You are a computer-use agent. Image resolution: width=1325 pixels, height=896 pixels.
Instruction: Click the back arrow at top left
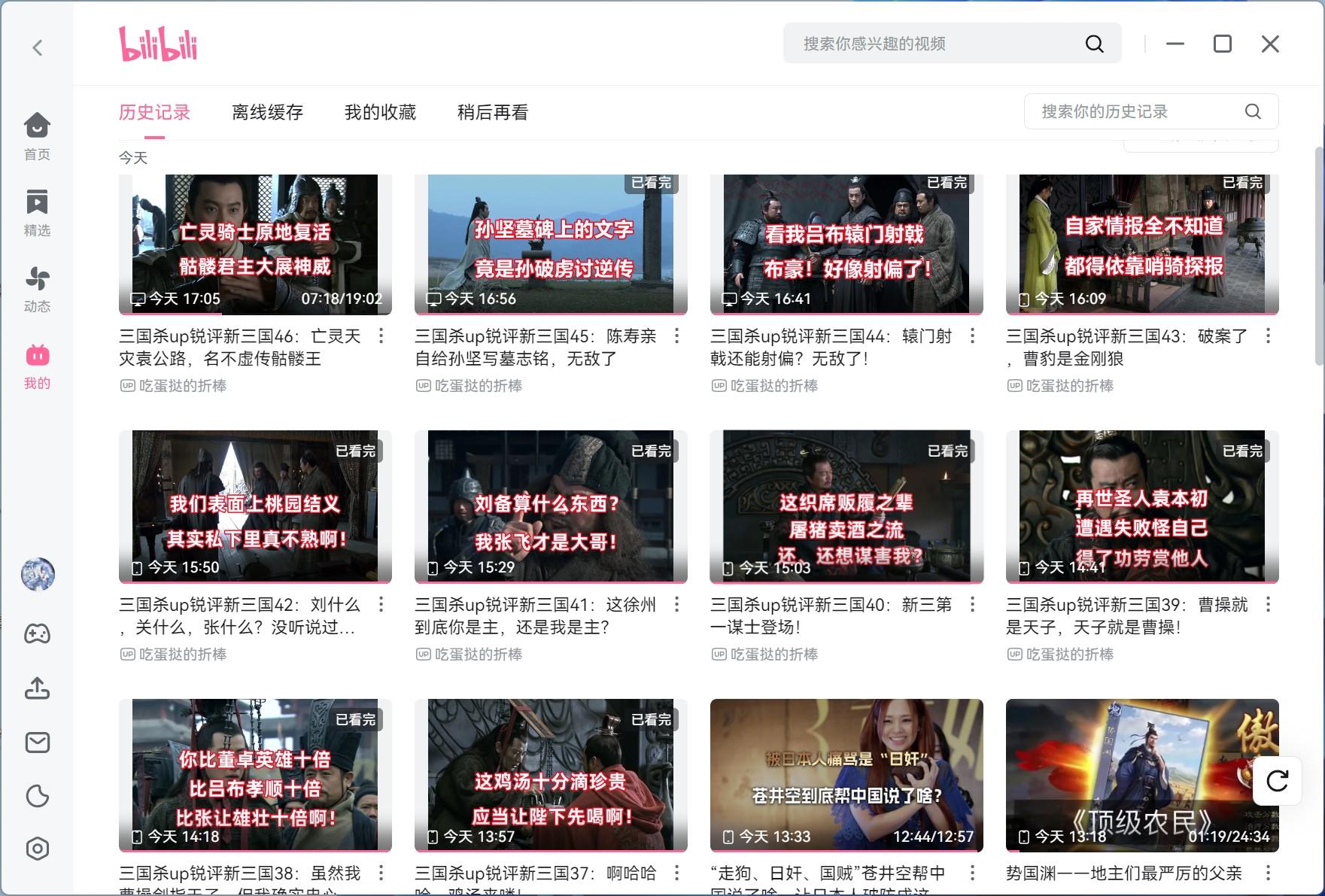(37, 48)
